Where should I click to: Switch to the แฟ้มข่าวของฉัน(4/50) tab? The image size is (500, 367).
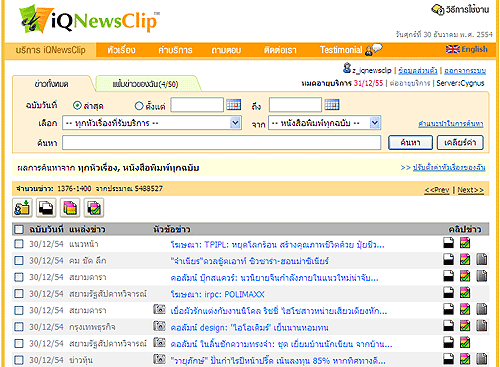tap(145, 84)
